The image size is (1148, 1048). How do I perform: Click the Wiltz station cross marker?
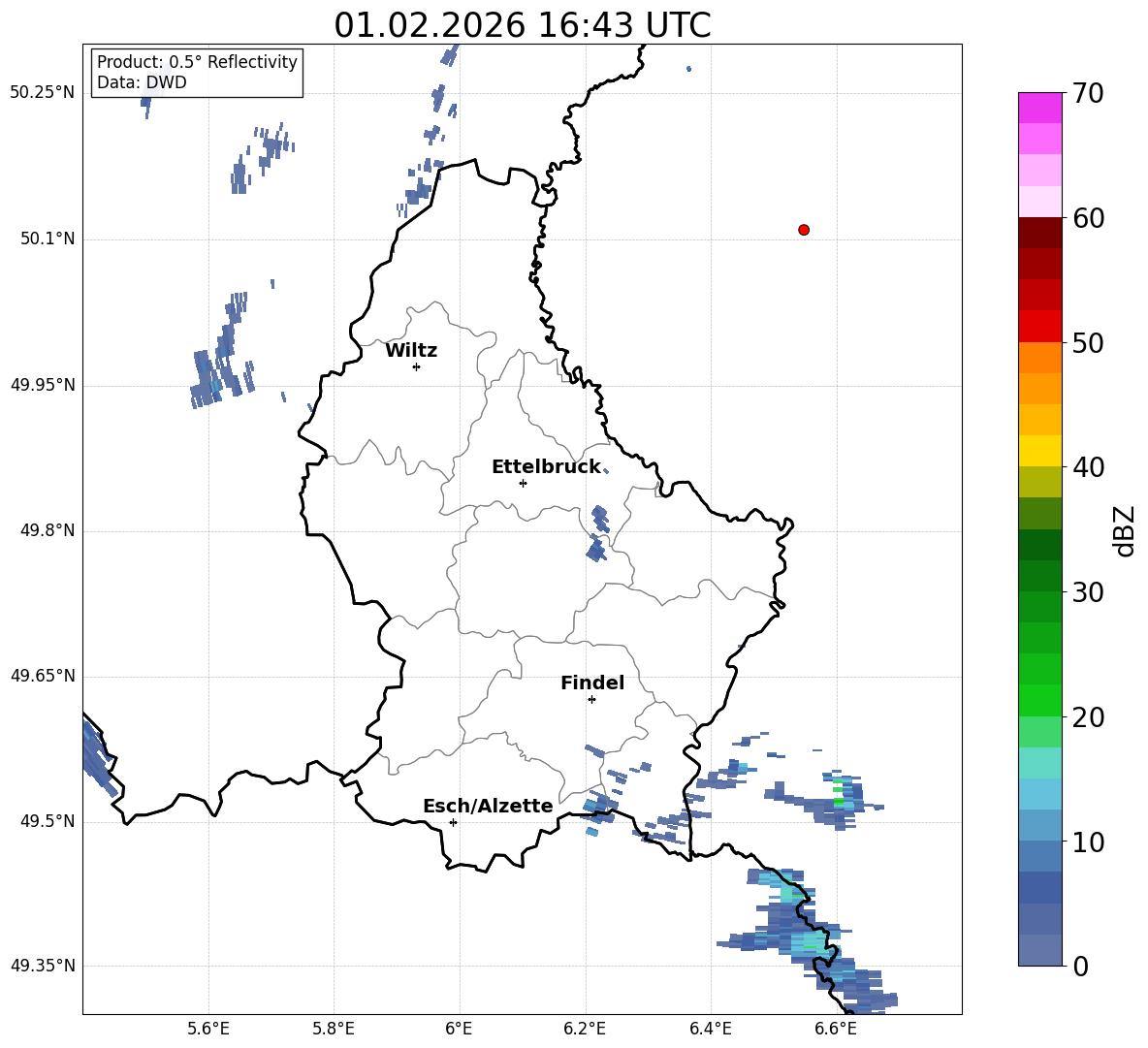[417, 366]
